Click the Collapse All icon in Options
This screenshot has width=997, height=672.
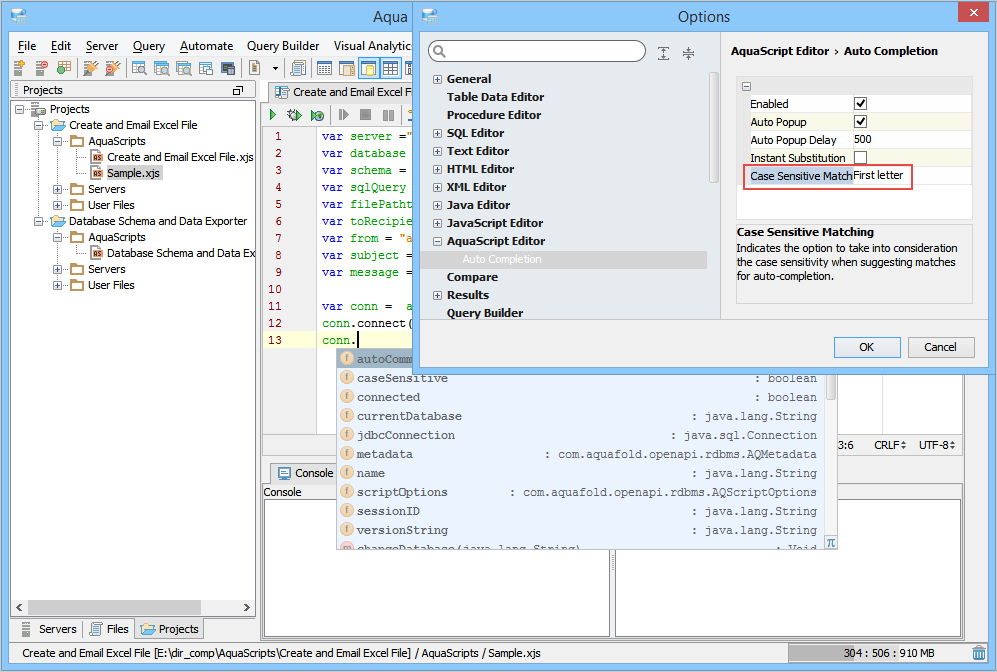coord(688,53)
